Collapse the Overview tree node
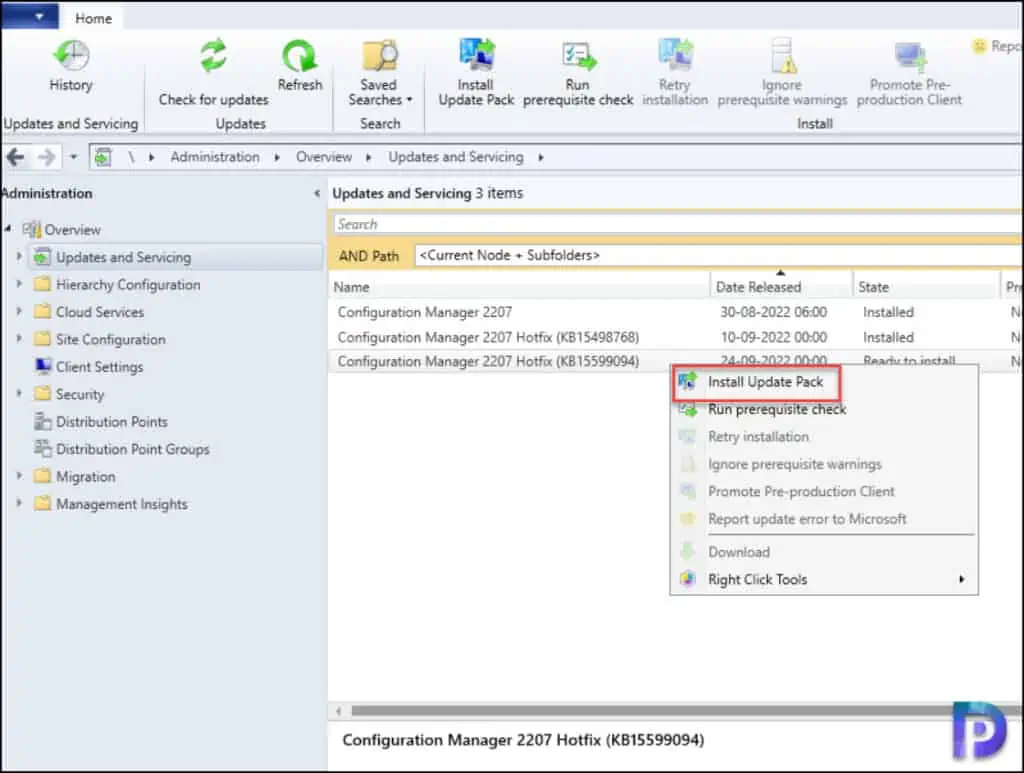 click(x=8, y=229)
